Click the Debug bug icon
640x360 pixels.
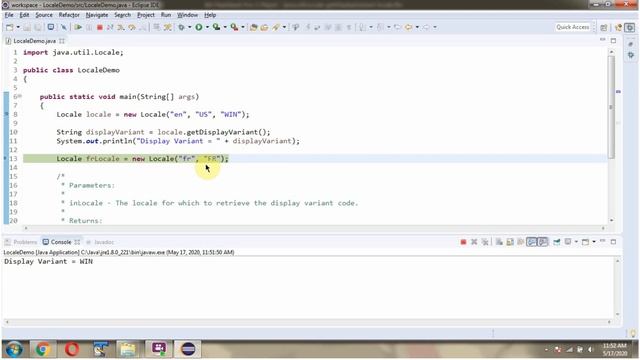point(181,27)
